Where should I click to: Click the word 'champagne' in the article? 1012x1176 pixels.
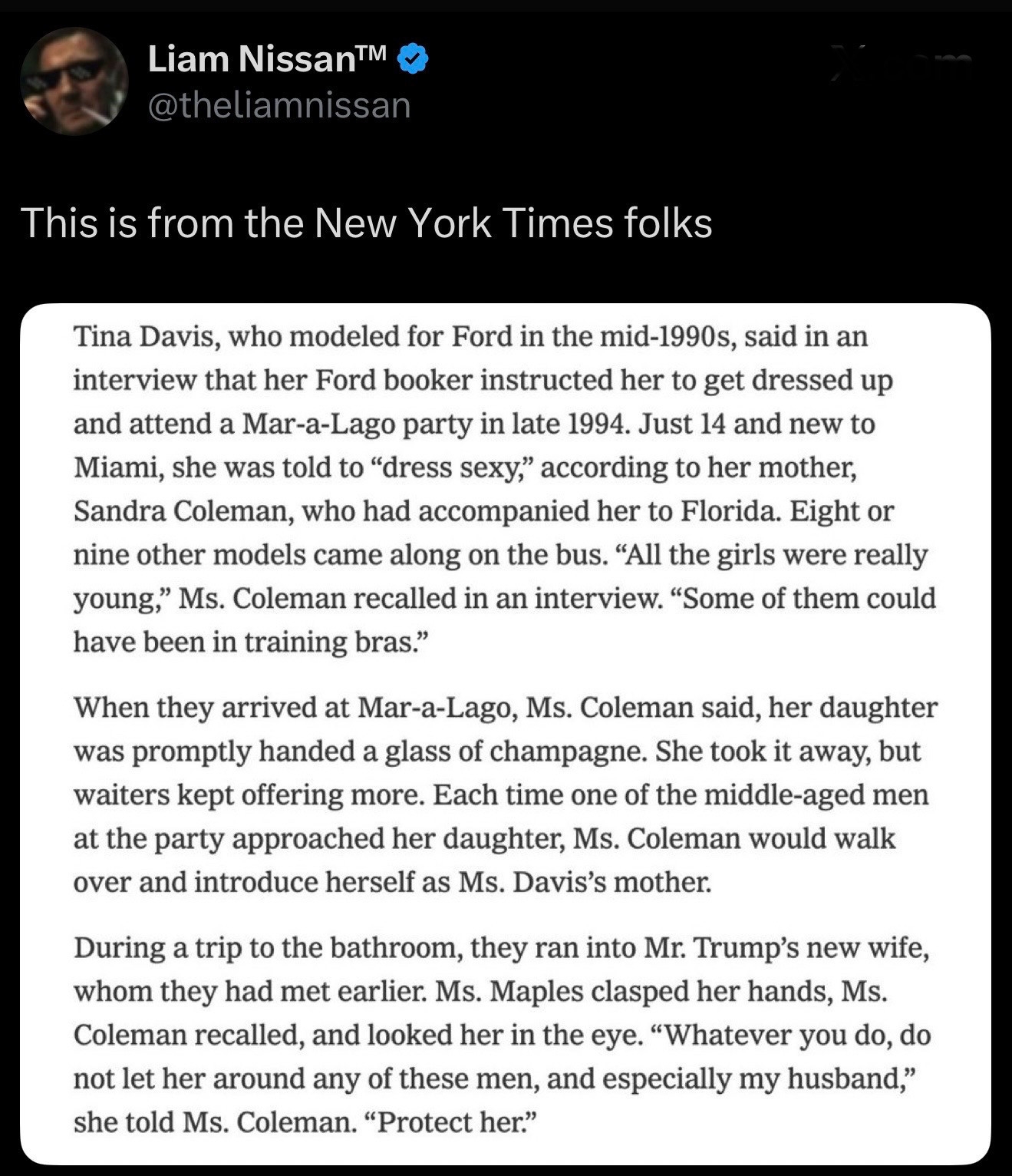pos(566,752)
